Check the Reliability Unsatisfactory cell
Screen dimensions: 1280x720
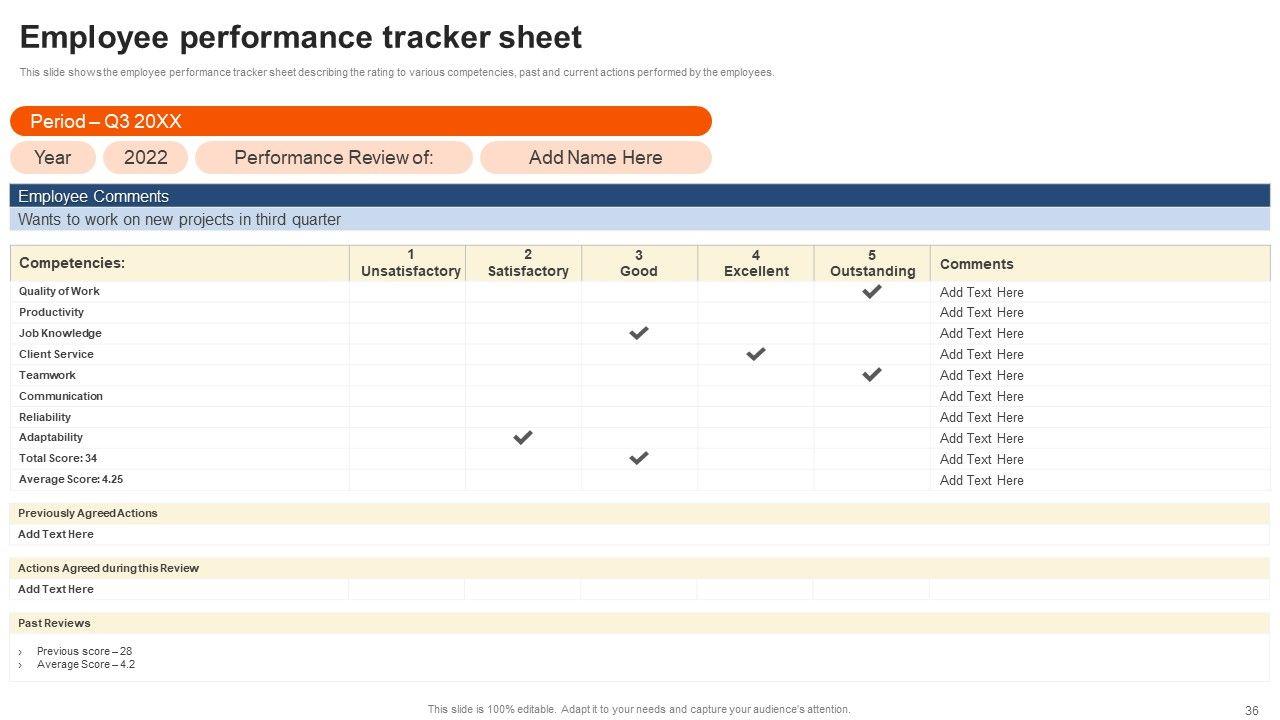[x=407, y=417]
